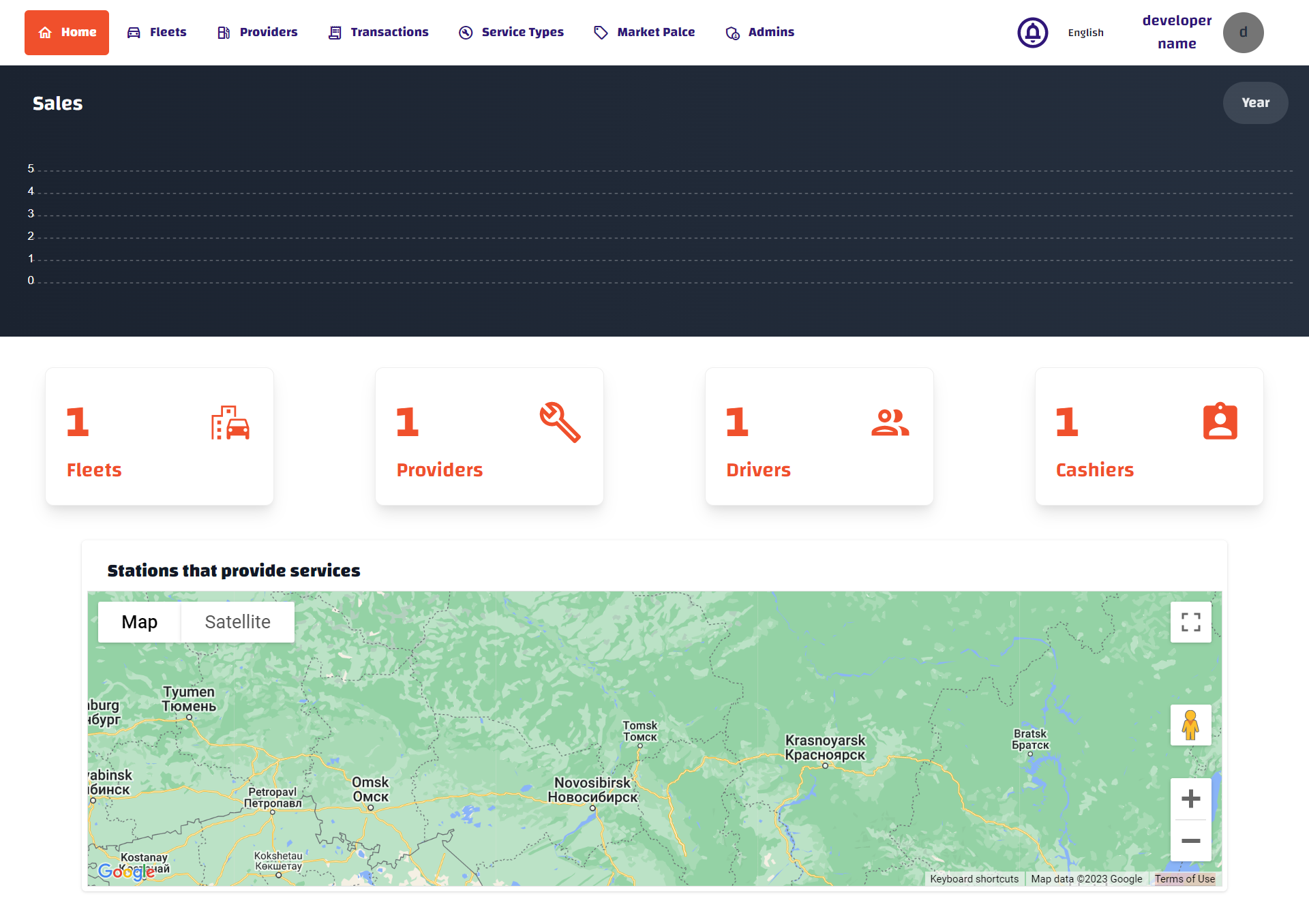Open the Market Palce menu item
1309x924 pixels.
pos(644,32)
